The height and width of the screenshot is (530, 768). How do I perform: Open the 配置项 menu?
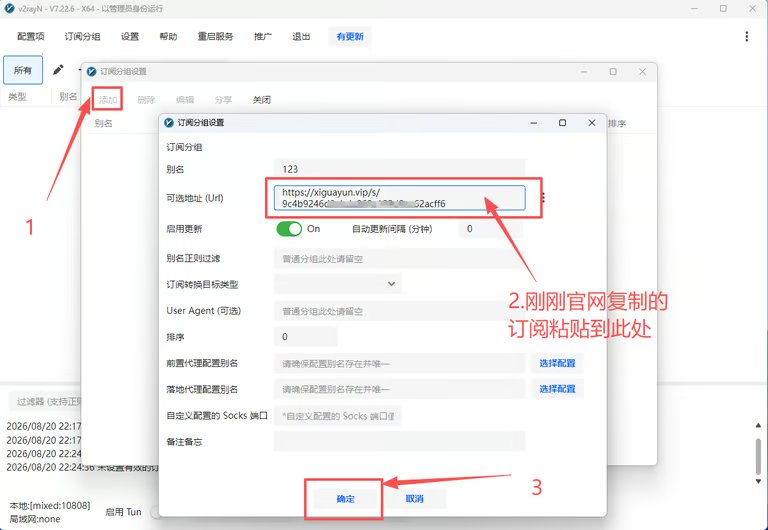[30, 36]
